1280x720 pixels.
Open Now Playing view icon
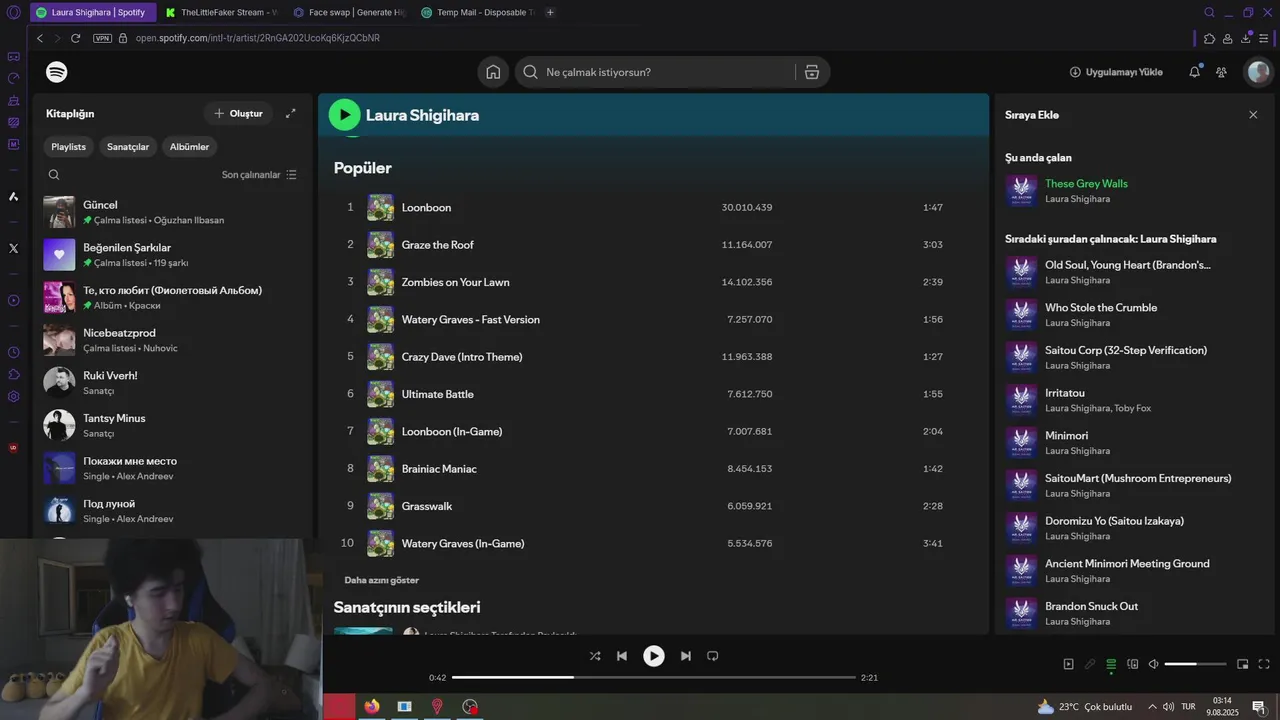click(x=1068, y=664)
